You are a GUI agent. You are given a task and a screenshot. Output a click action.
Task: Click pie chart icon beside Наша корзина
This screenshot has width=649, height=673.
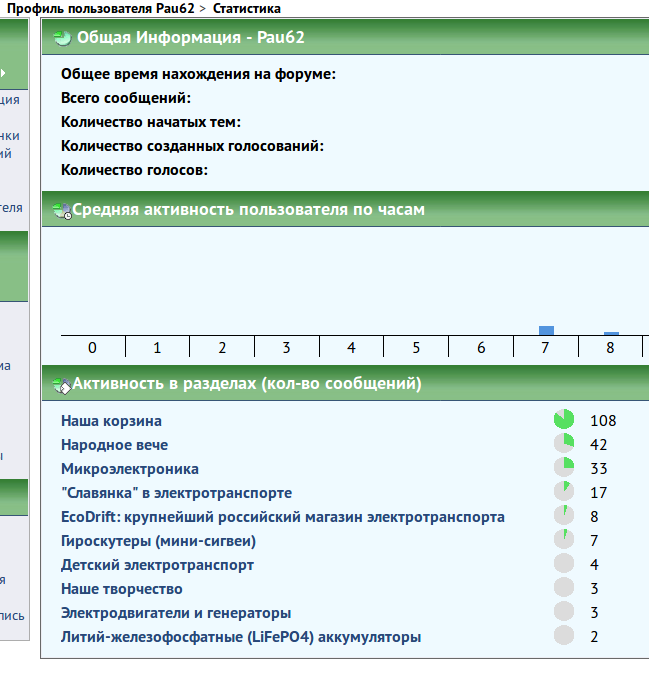tap(564, 420)
